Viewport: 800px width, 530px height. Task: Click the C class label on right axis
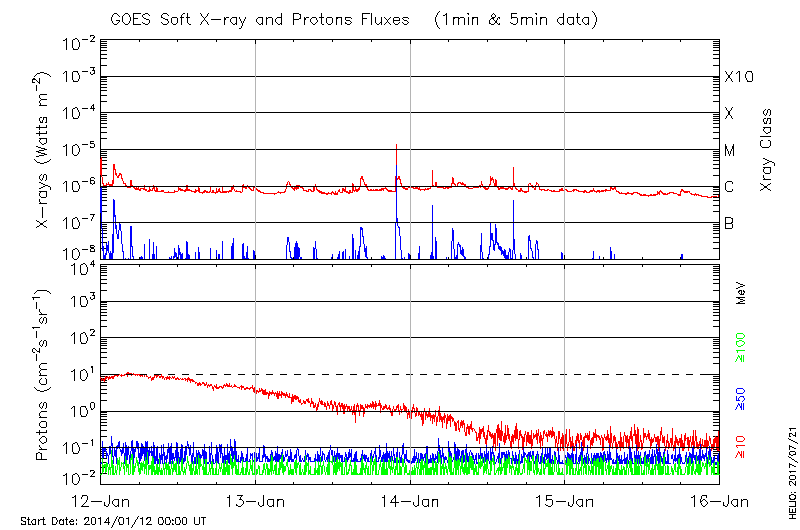pyautogui.click(x=729, y=188)
